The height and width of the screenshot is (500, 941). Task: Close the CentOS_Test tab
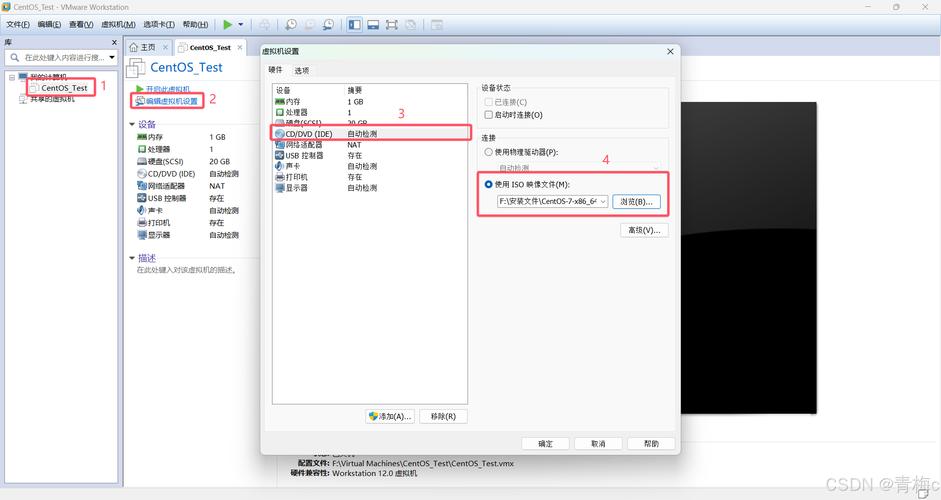[x=239, y=47]
